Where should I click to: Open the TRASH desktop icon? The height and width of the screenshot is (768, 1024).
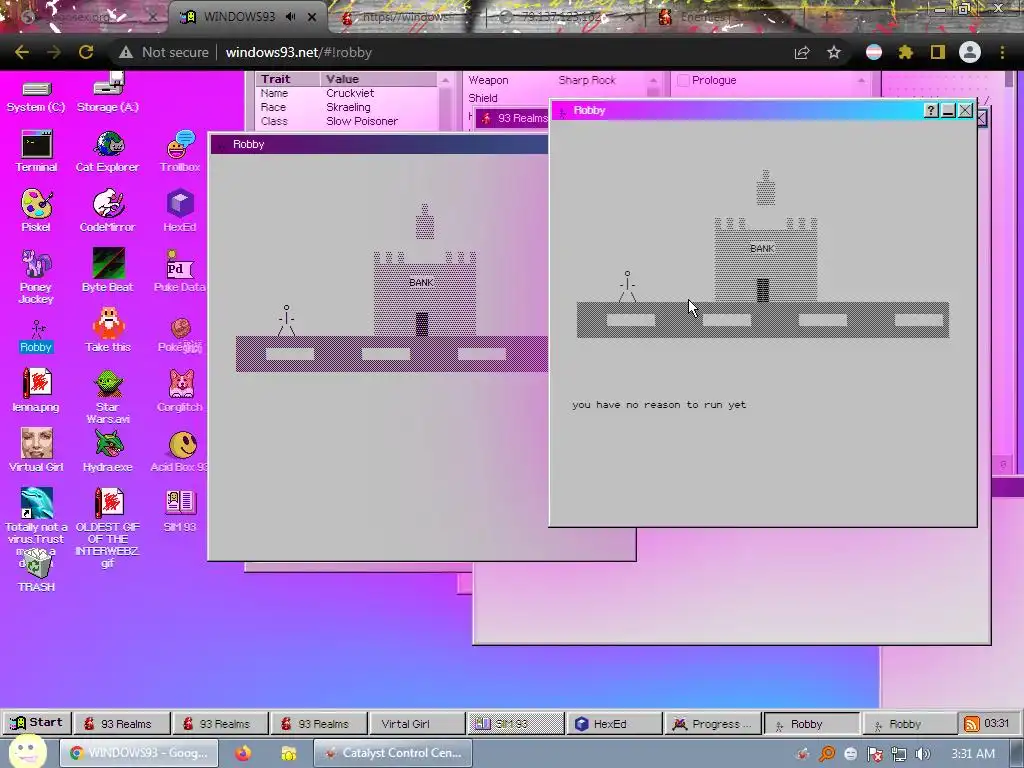point(36,570)
